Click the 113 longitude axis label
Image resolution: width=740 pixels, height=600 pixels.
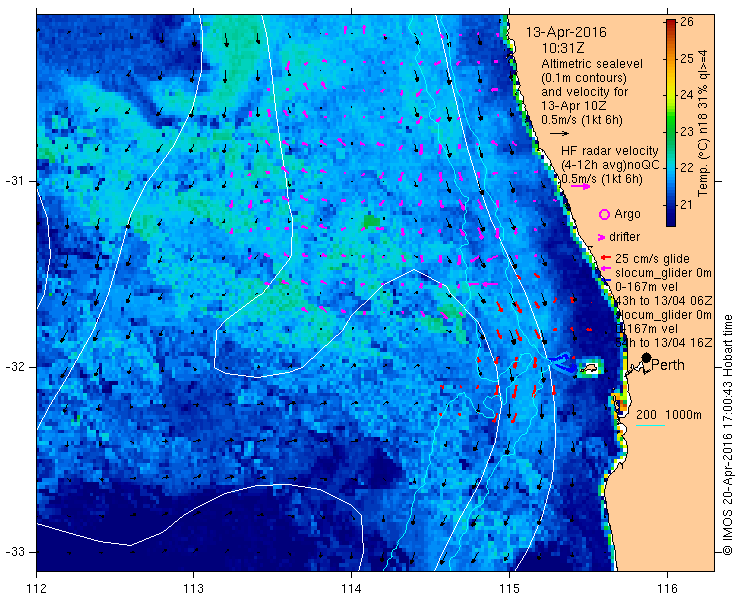(x=193, y=589)
